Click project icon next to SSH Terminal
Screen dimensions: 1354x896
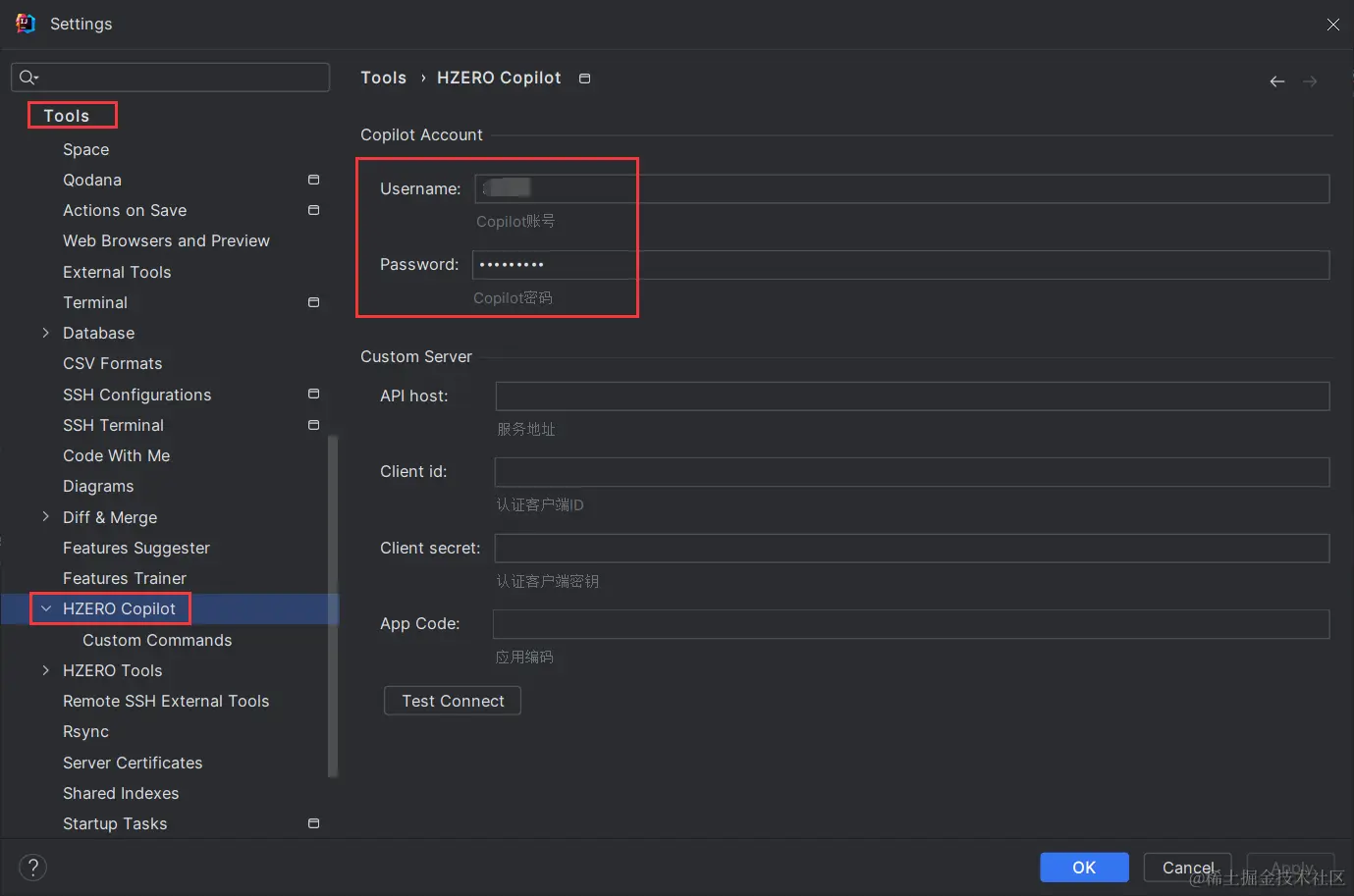[313, 425]
